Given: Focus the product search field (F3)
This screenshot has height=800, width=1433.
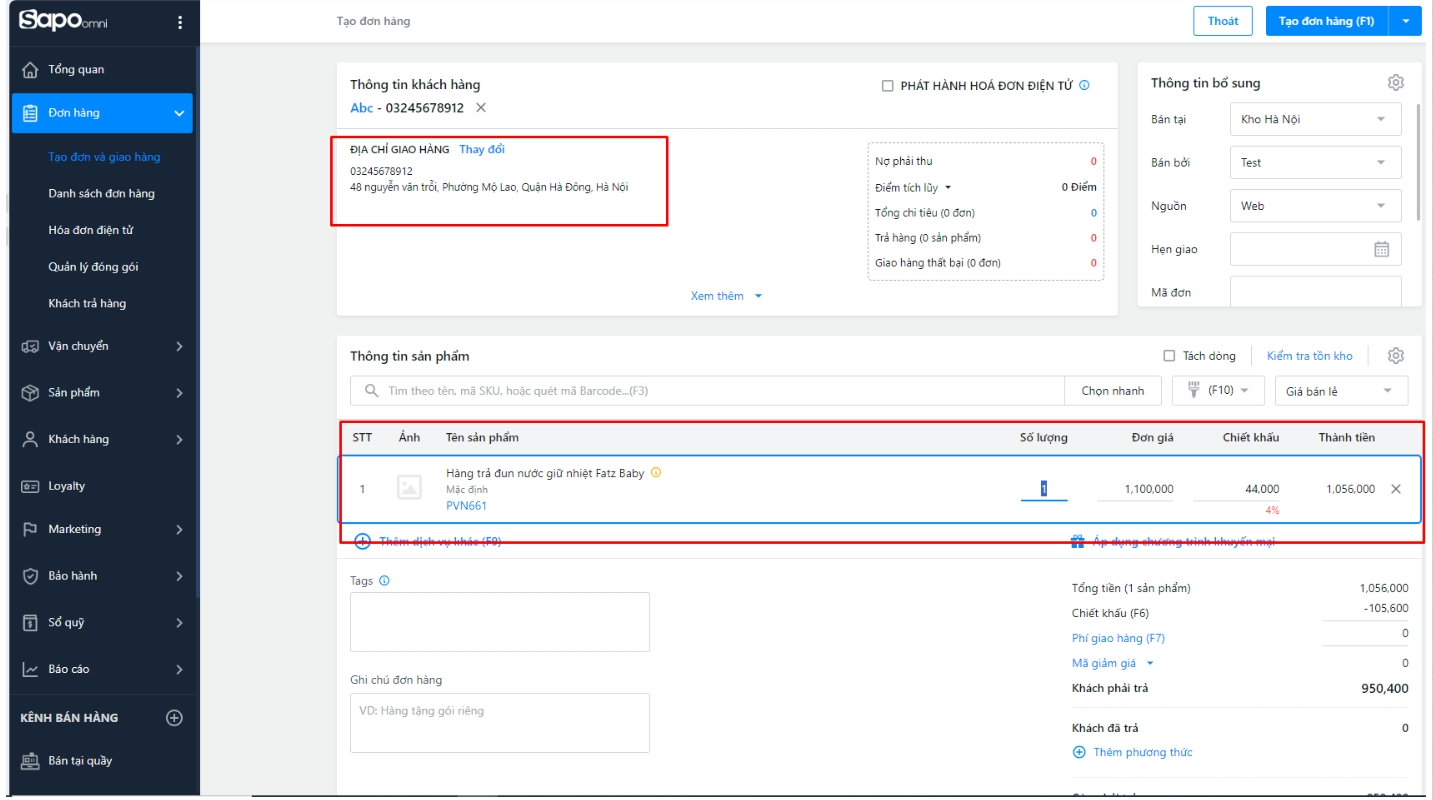Looking at the screenshot, I should click(707, 391).
